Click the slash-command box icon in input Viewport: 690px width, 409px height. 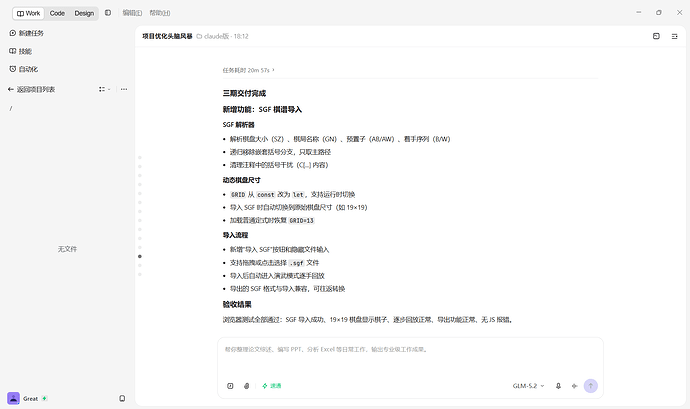[x=230, y=386]
